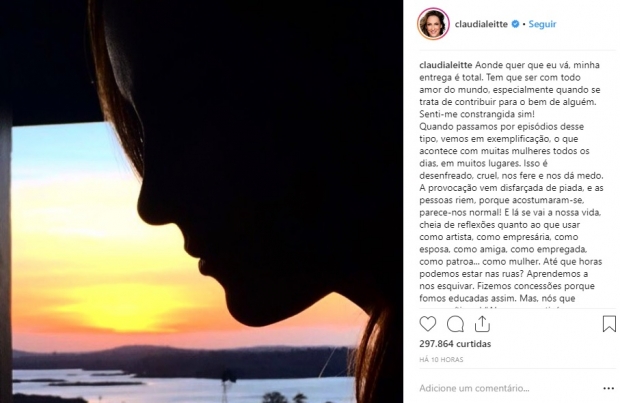Open claudialeitte username in header

point(481,24)
